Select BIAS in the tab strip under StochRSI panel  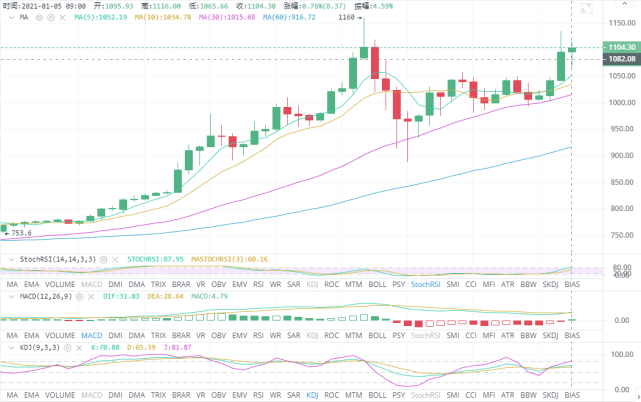pos(572,284)
